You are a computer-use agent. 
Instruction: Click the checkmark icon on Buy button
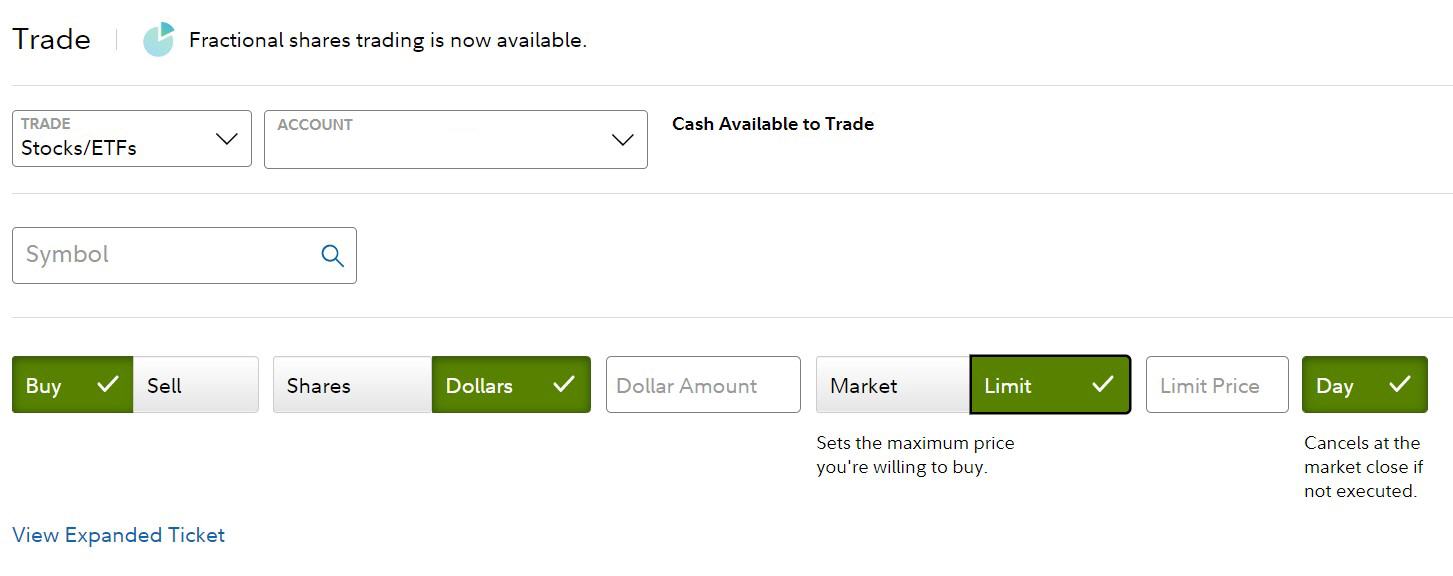107,384
